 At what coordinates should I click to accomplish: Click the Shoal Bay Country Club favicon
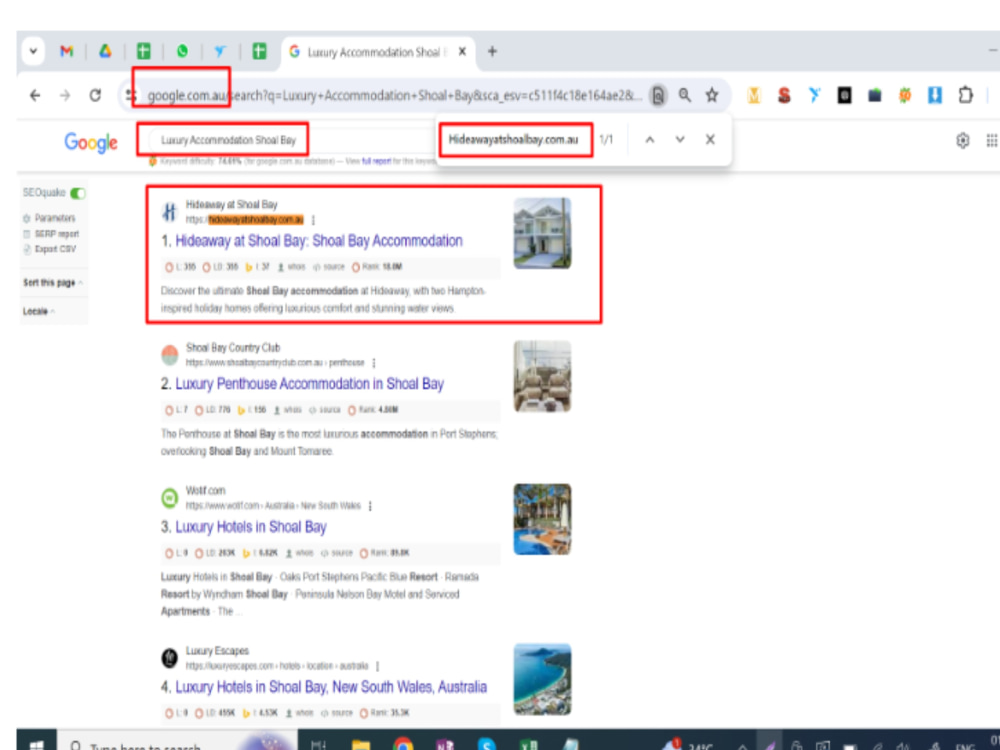[170, 355]
